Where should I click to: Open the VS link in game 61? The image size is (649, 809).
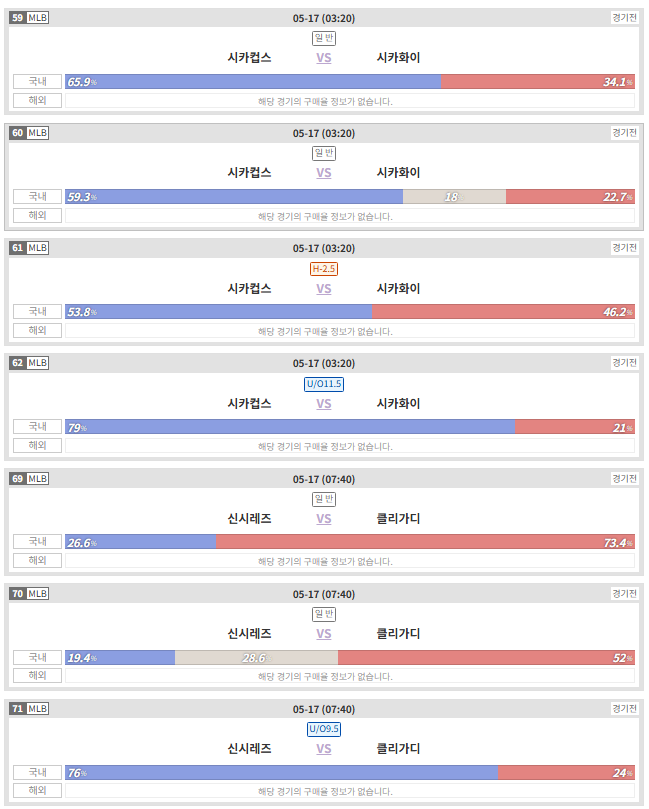pyautogui.click(x=323, y=289)
